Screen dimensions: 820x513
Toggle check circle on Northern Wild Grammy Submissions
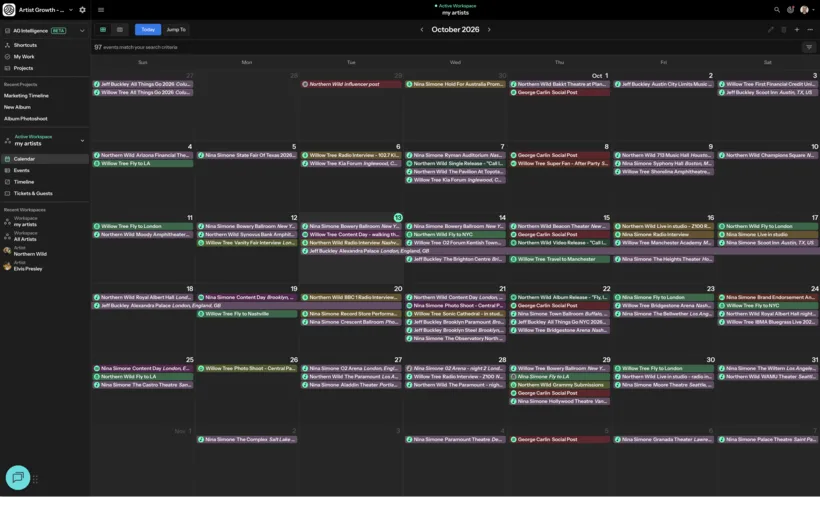[x=514, y=385]
